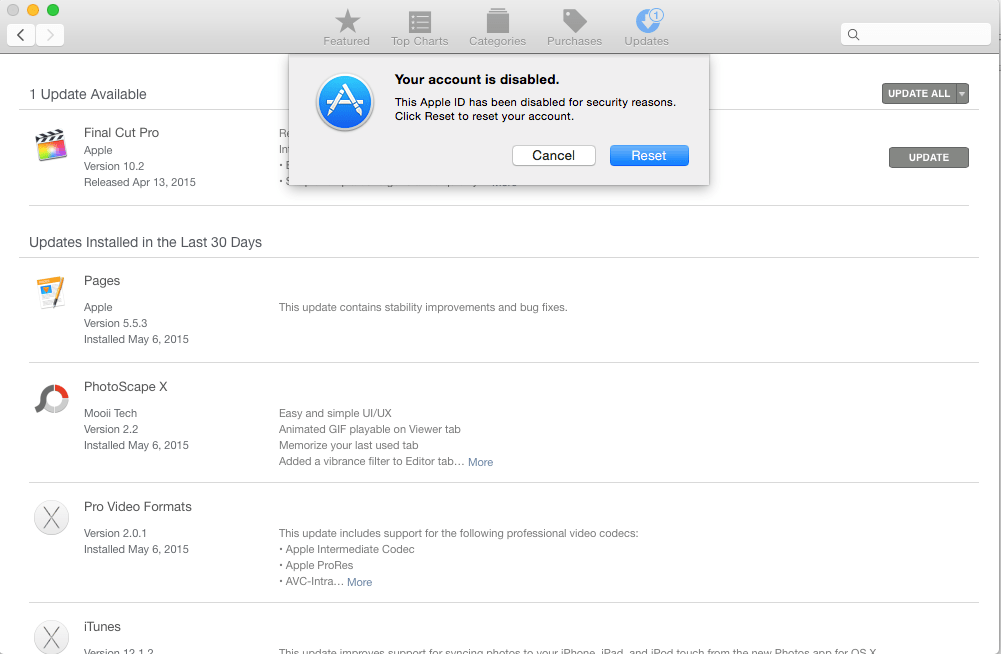This screenshot has height=654, width=1001.
Task: Click "Released Apr 13, 2015" text
Action: [140, 182]
